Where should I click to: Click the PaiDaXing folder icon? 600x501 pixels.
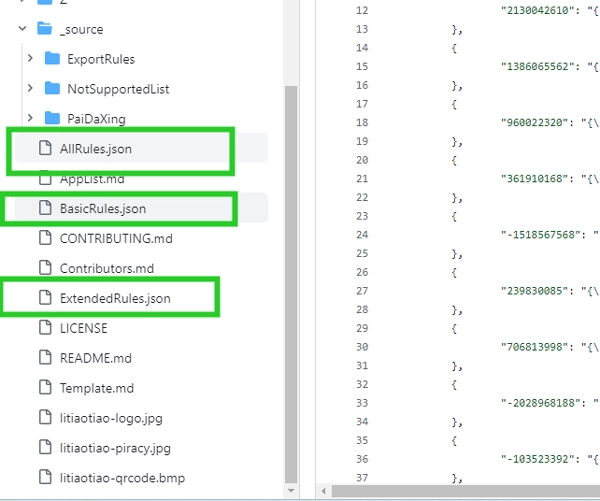pos(52,119)
